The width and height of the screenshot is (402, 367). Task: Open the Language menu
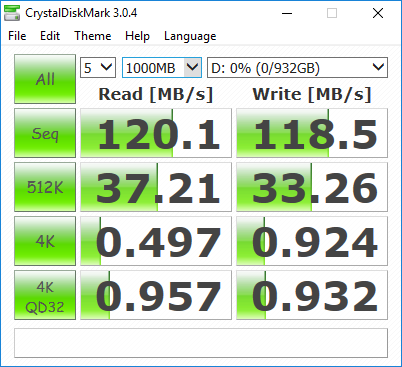tap(190, 36)
